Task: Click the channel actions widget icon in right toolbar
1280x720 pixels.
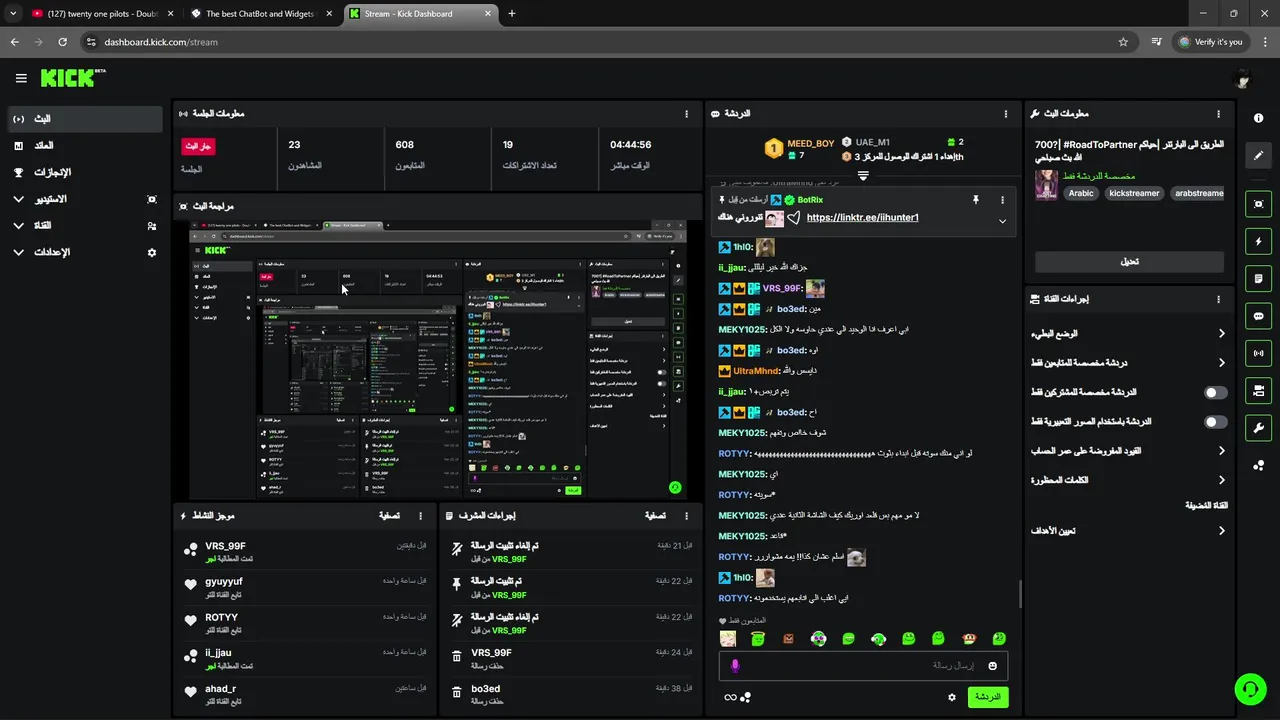Action: 1258,390
